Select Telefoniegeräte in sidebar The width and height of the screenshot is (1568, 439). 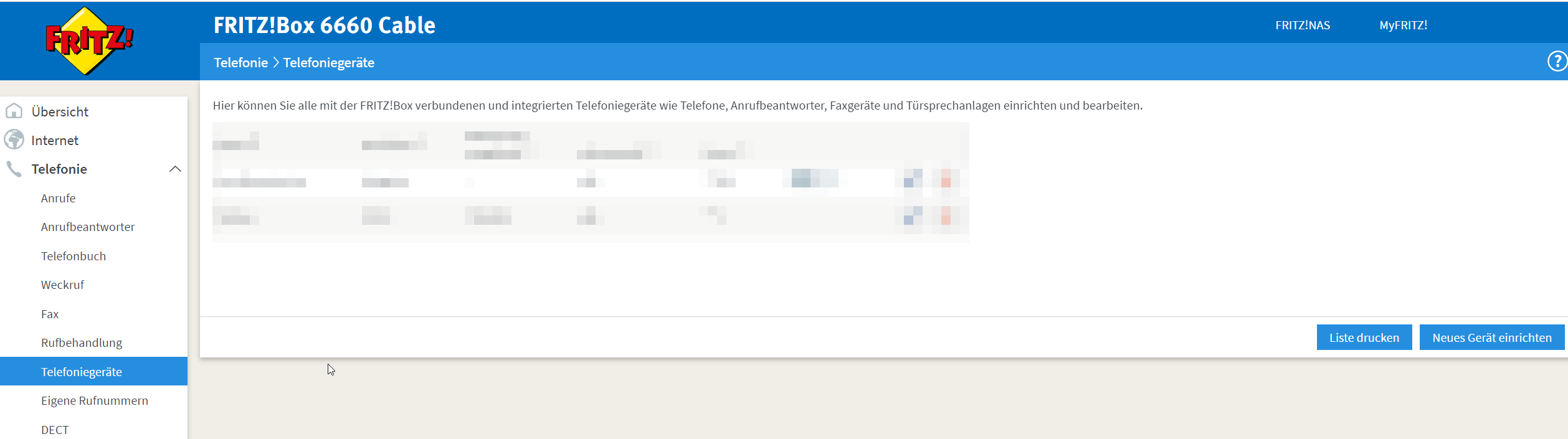93,371
